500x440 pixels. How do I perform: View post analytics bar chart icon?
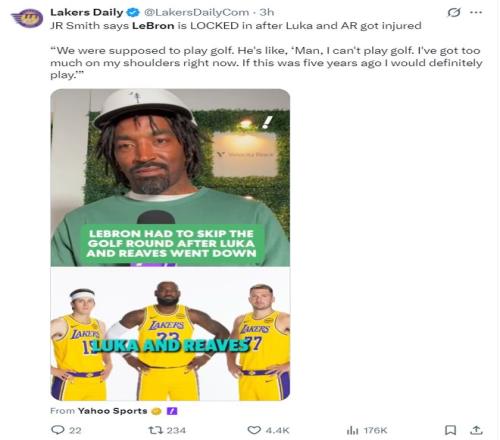click(x=352, y=430)
